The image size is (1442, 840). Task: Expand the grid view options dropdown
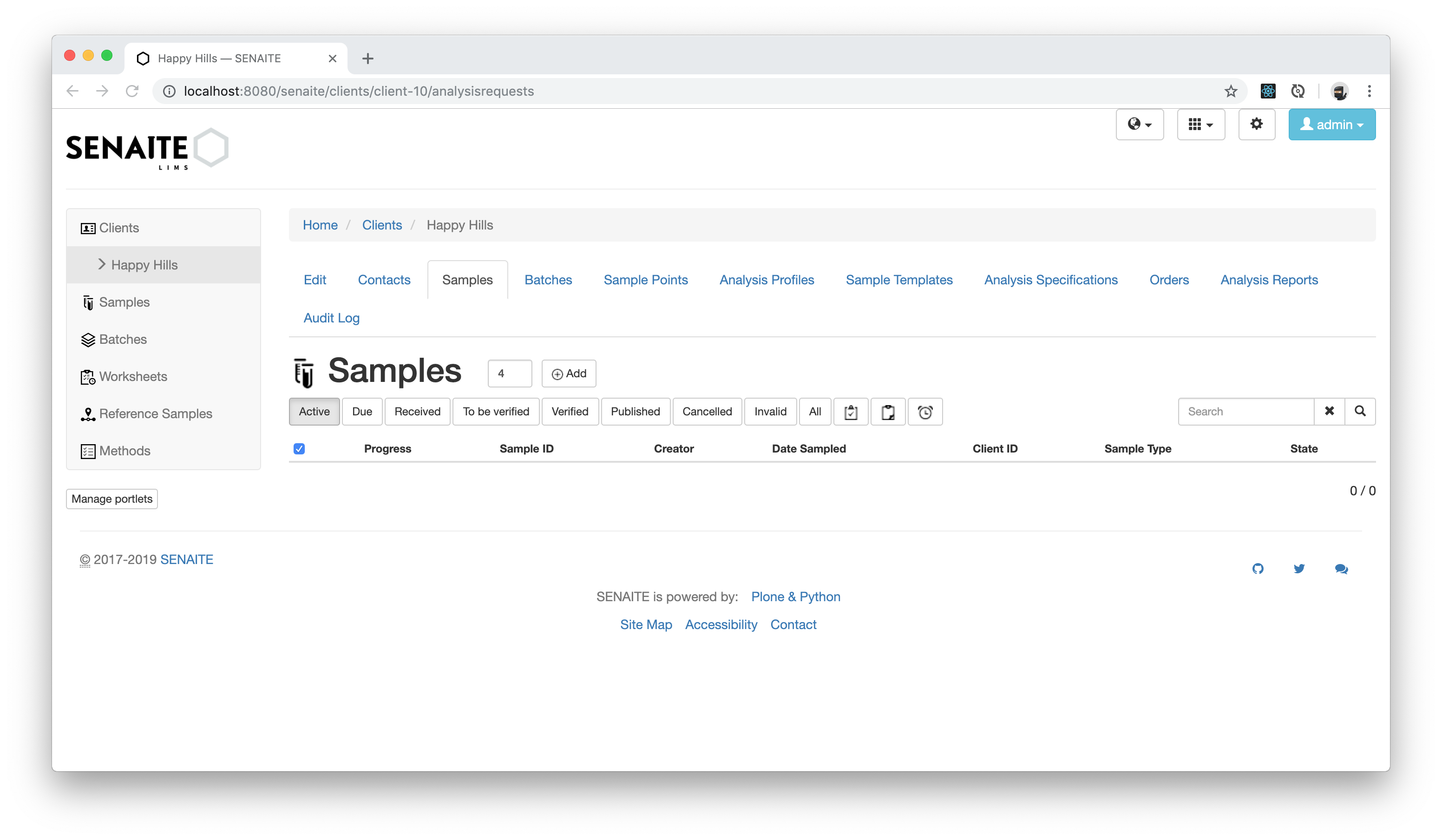pos(1200,124)
